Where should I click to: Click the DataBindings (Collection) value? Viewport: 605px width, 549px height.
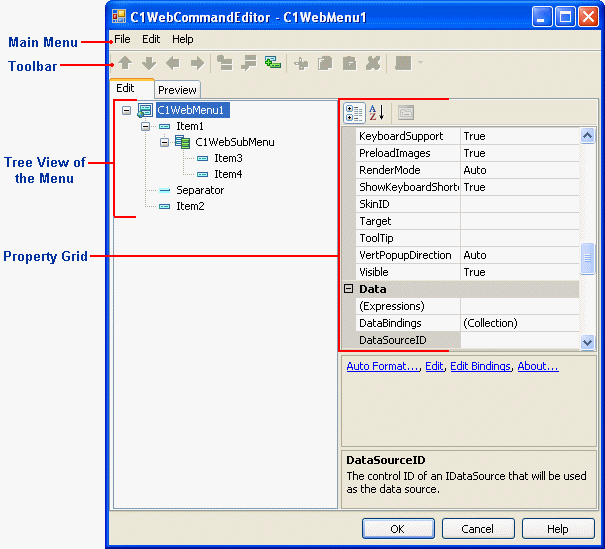(520, 323)
